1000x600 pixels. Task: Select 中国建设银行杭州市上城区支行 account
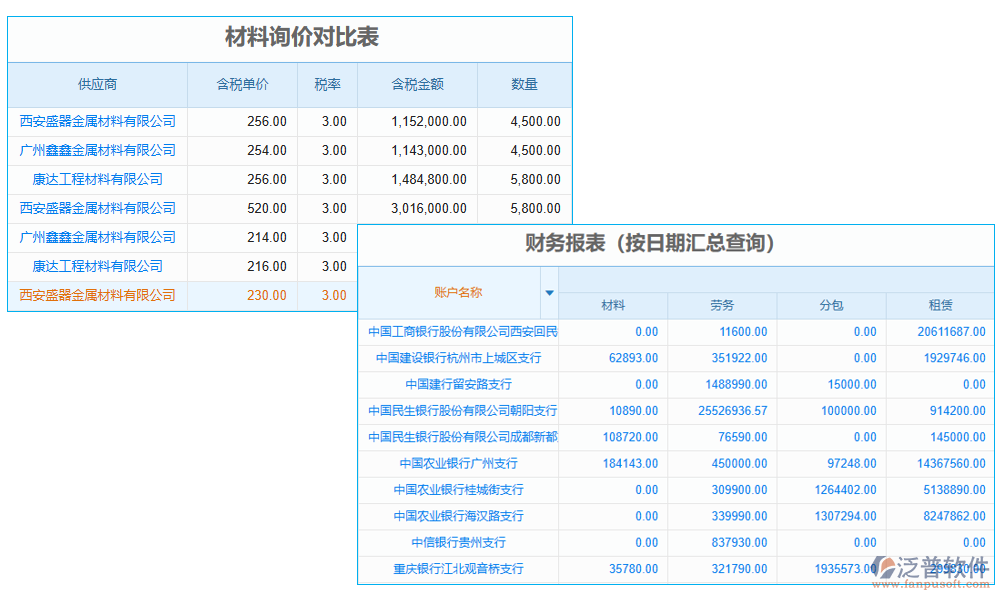pos(457,357)
